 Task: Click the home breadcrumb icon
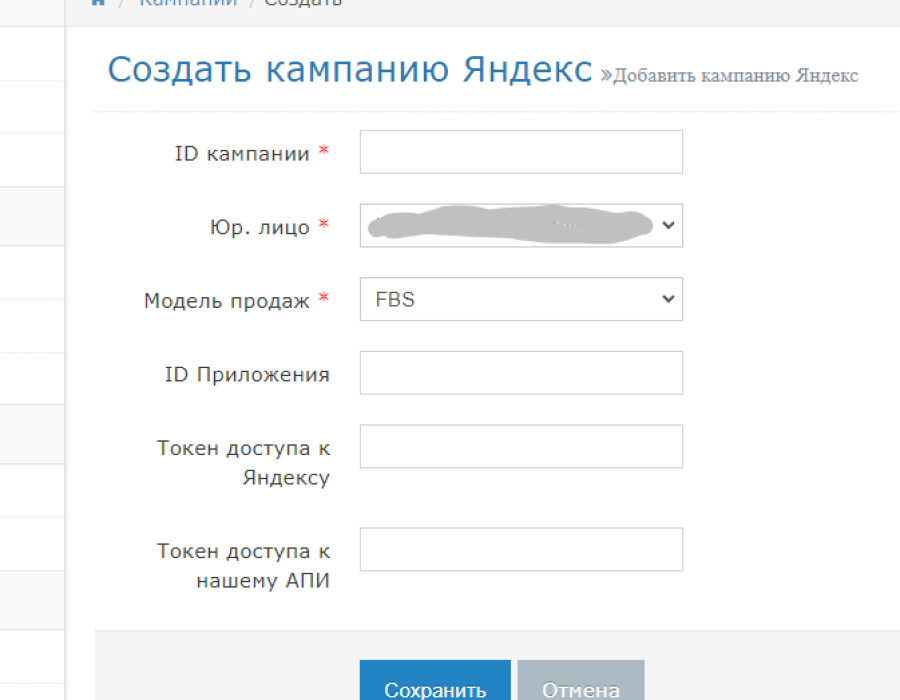98,2
